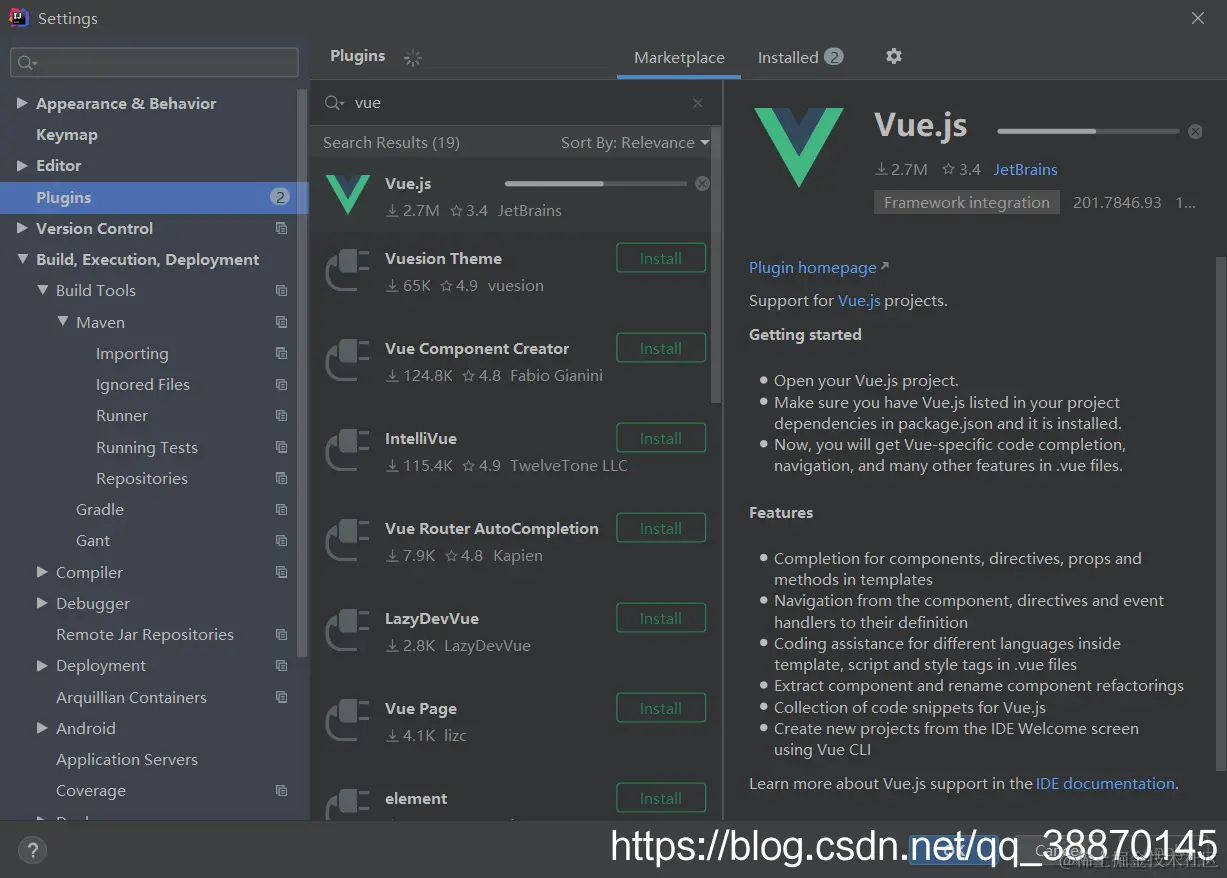Click project-level icon beside Gradle

tap(281, 509)
